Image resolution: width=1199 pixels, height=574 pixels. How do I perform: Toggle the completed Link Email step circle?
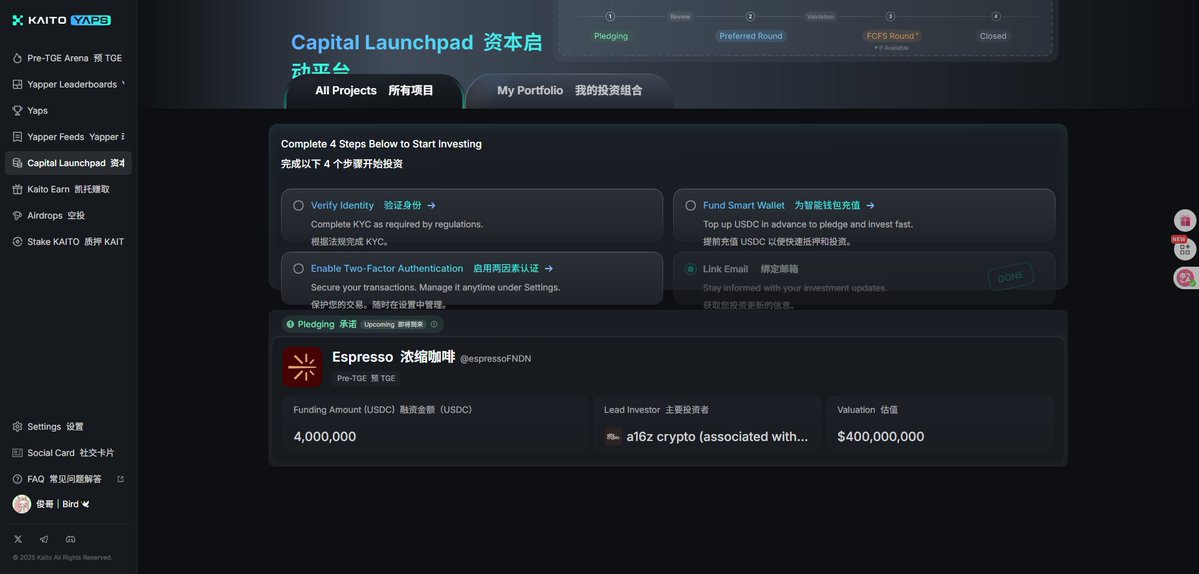(x=690, y=269)
